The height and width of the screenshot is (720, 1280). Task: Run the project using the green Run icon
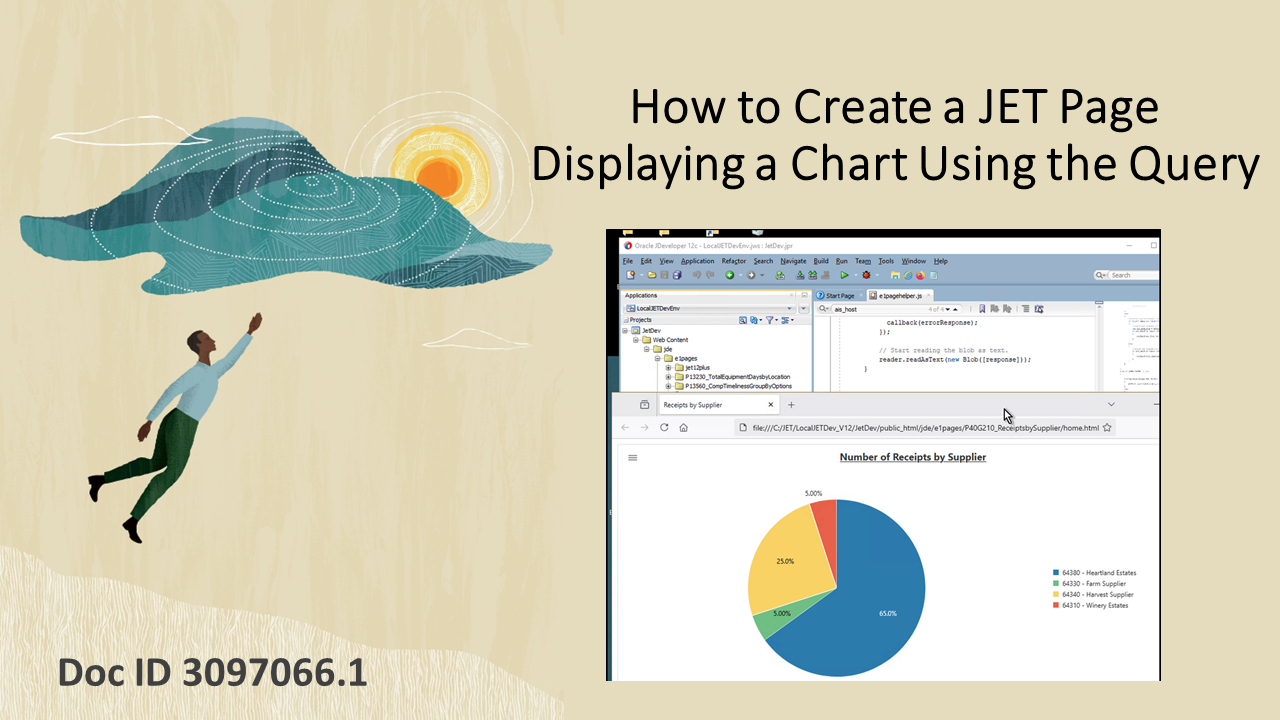844,274
